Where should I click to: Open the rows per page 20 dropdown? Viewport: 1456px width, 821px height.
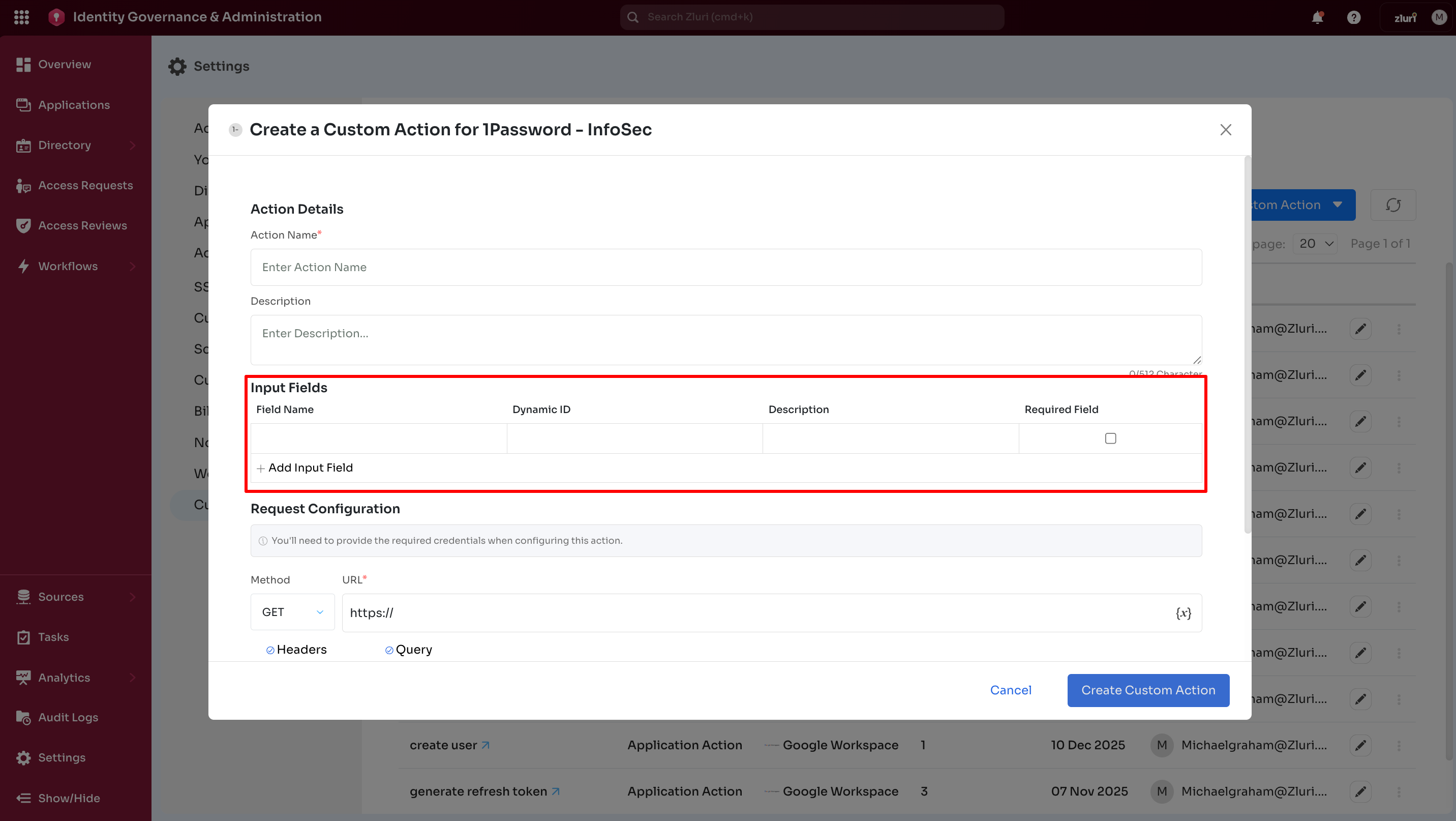click(1315, 244)
